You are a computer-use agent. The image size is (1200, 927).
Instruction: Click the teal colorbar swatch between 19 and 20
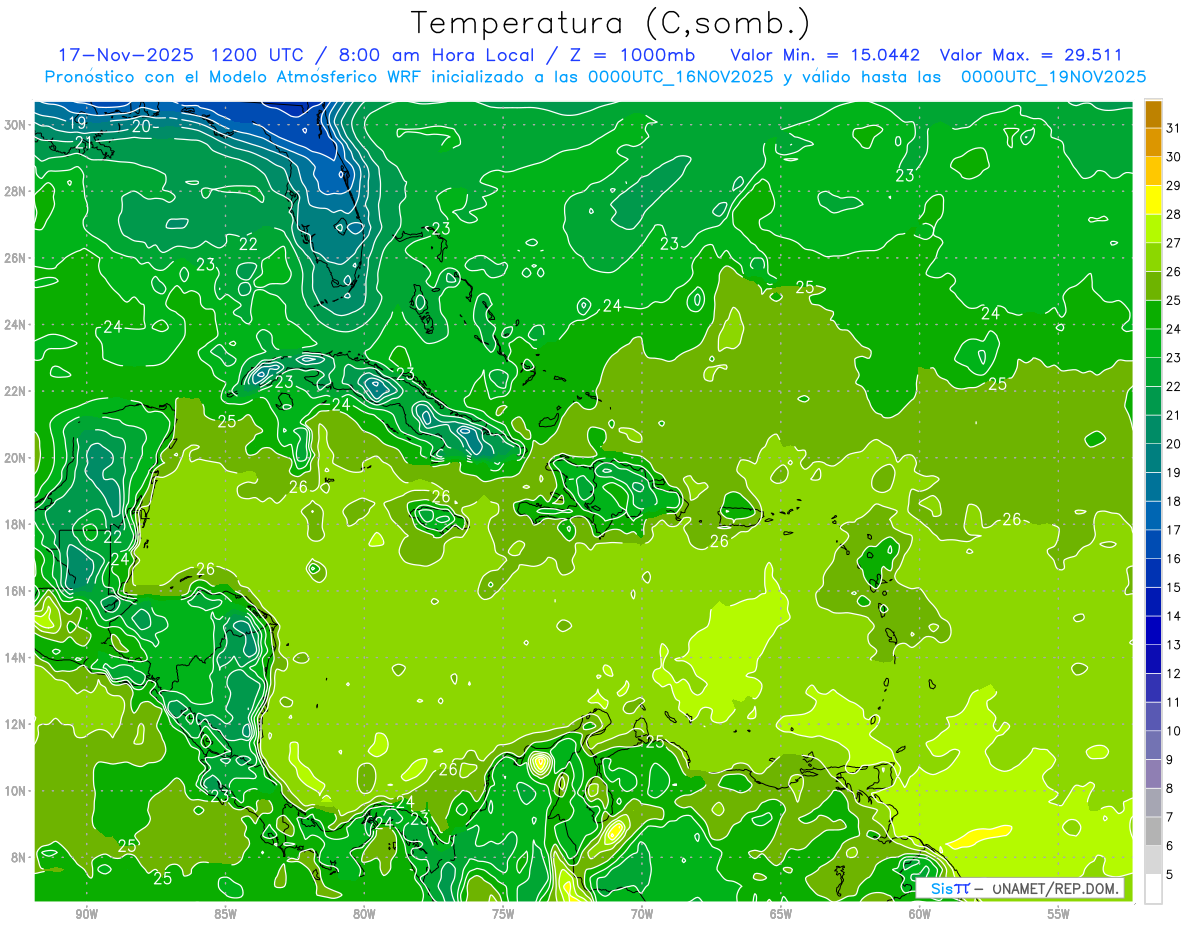click(x=1153, y=459)
